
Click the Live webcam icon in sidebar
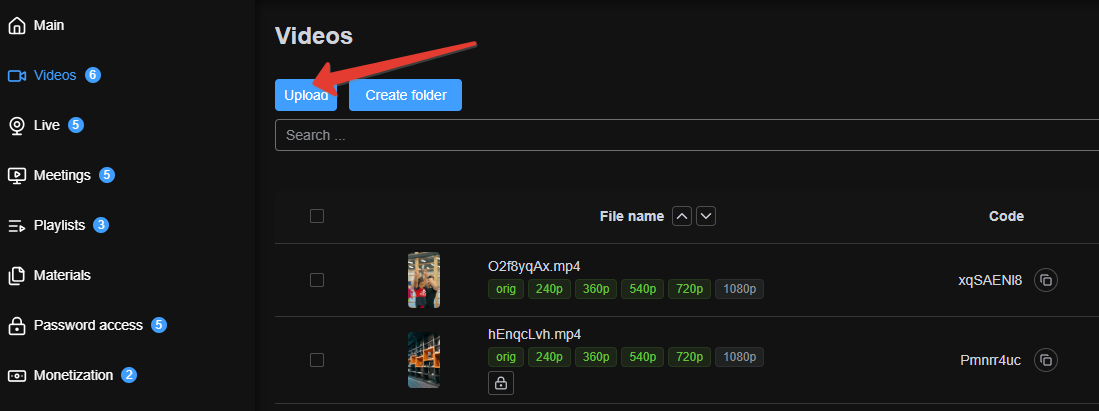17,126
